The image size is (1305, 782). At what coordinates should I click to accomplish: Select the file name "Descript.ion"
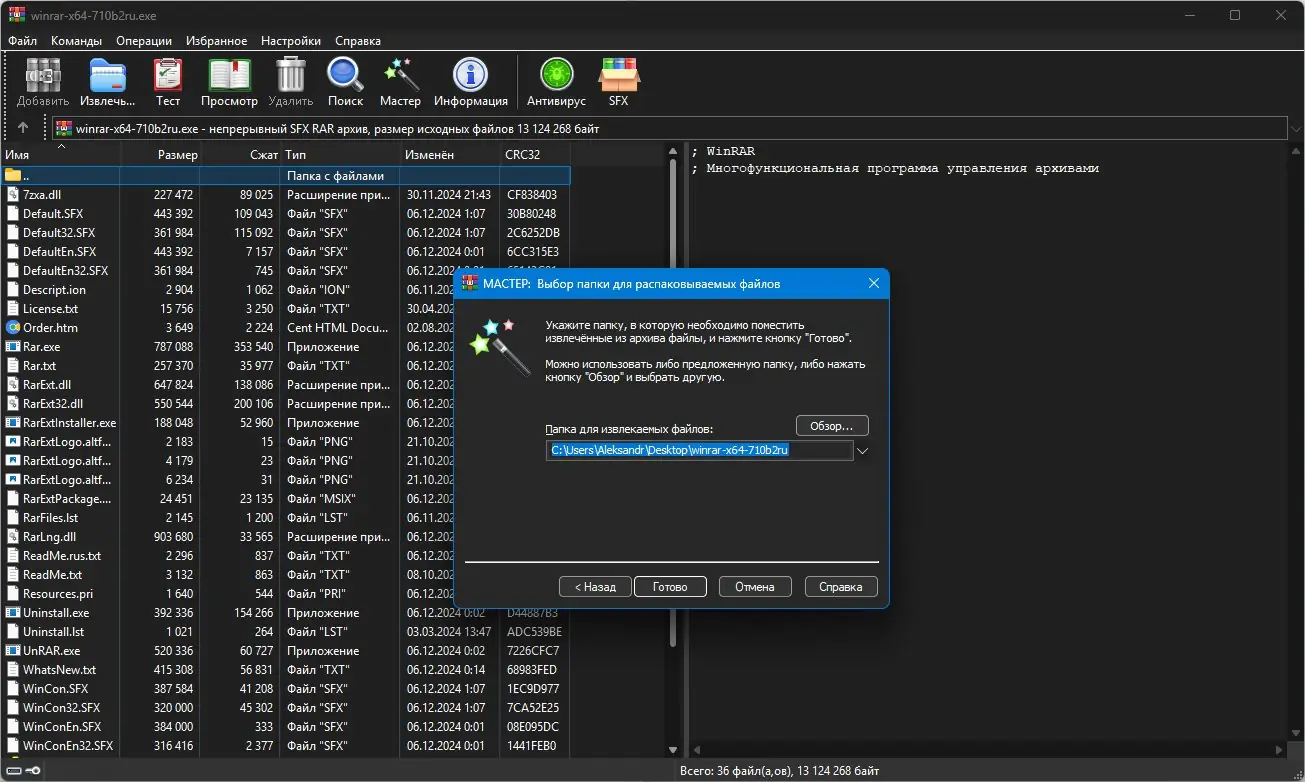coord(54,290)
